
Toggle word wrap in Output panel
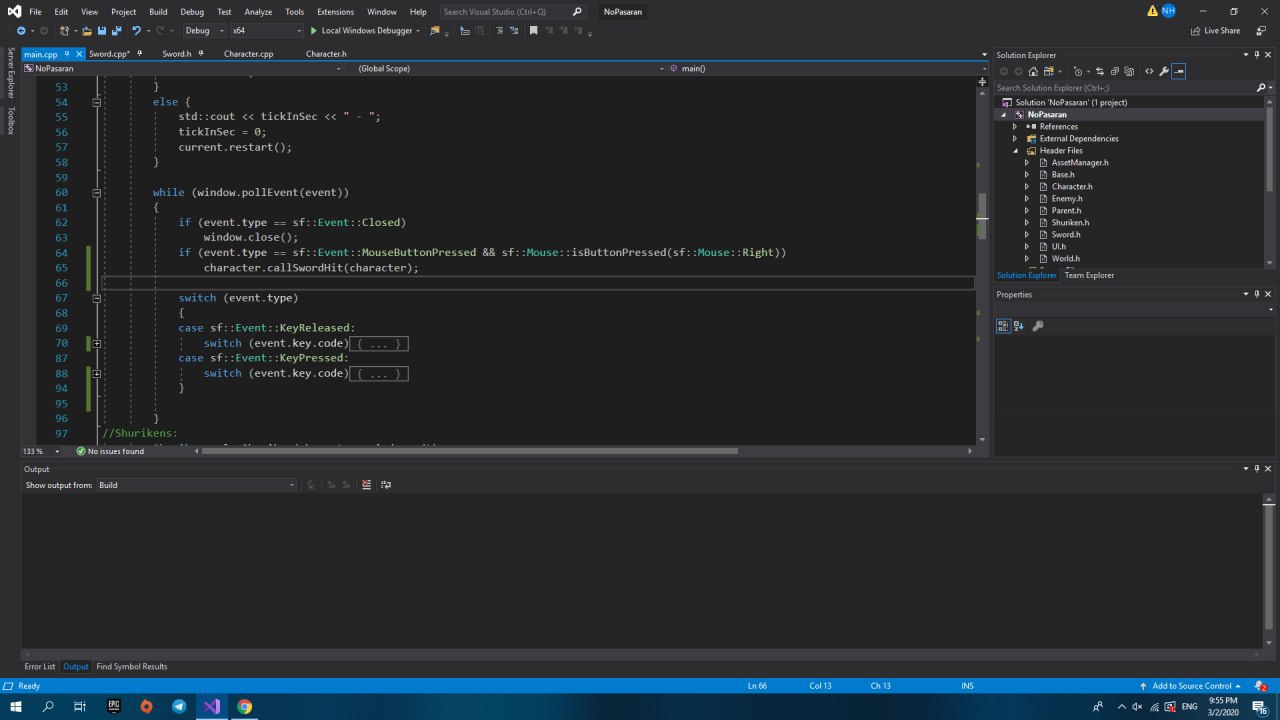pyautogui.click(x=386, y=485)
